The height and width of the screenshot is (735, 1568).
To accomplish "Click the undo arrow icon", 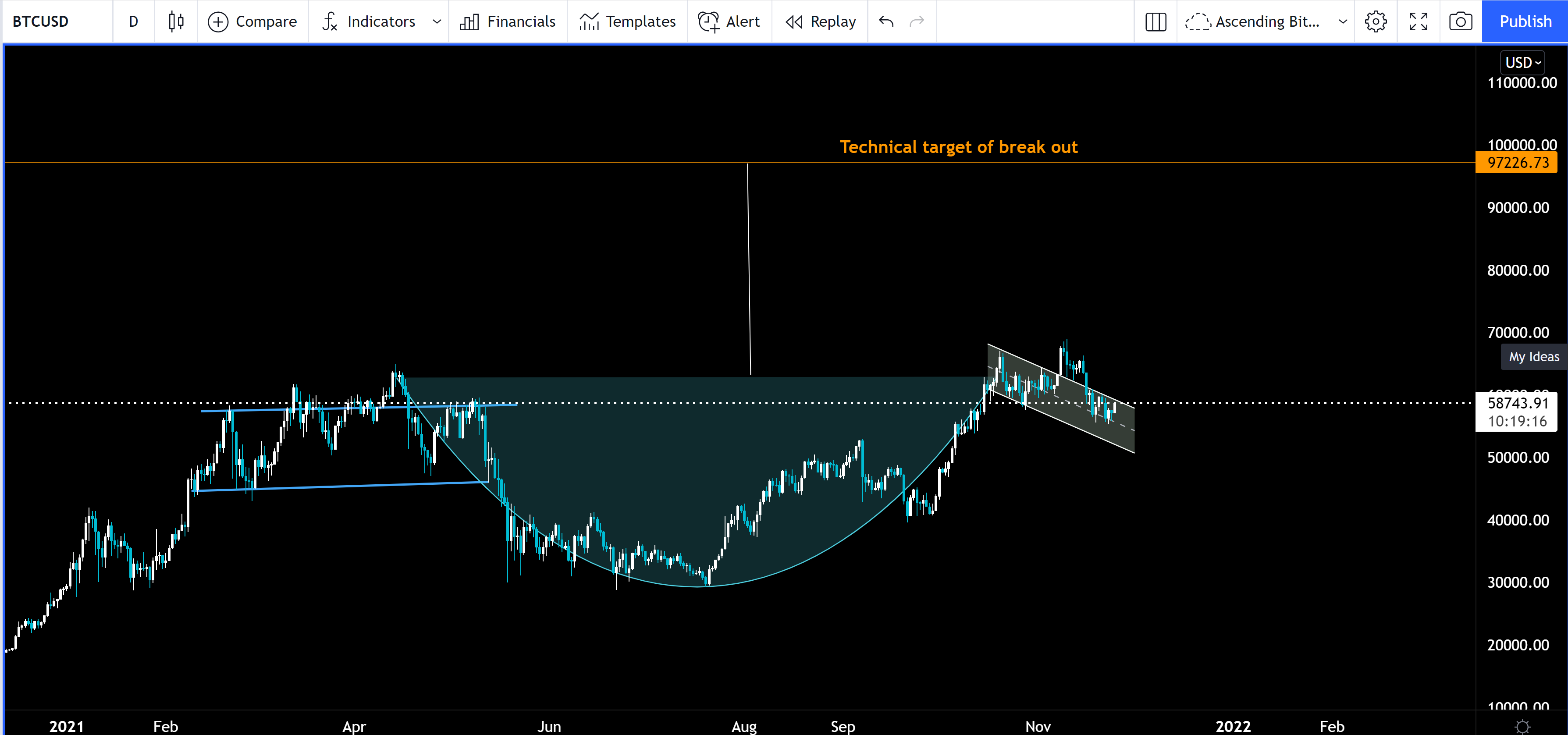I will click(886, 22).
